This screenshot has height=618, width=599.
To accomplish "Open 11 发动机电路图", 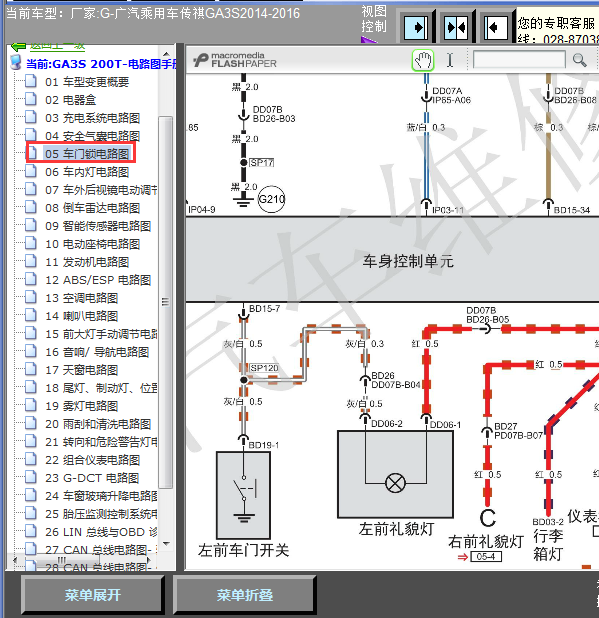I will pyautogui.click(x=87, y=262).
